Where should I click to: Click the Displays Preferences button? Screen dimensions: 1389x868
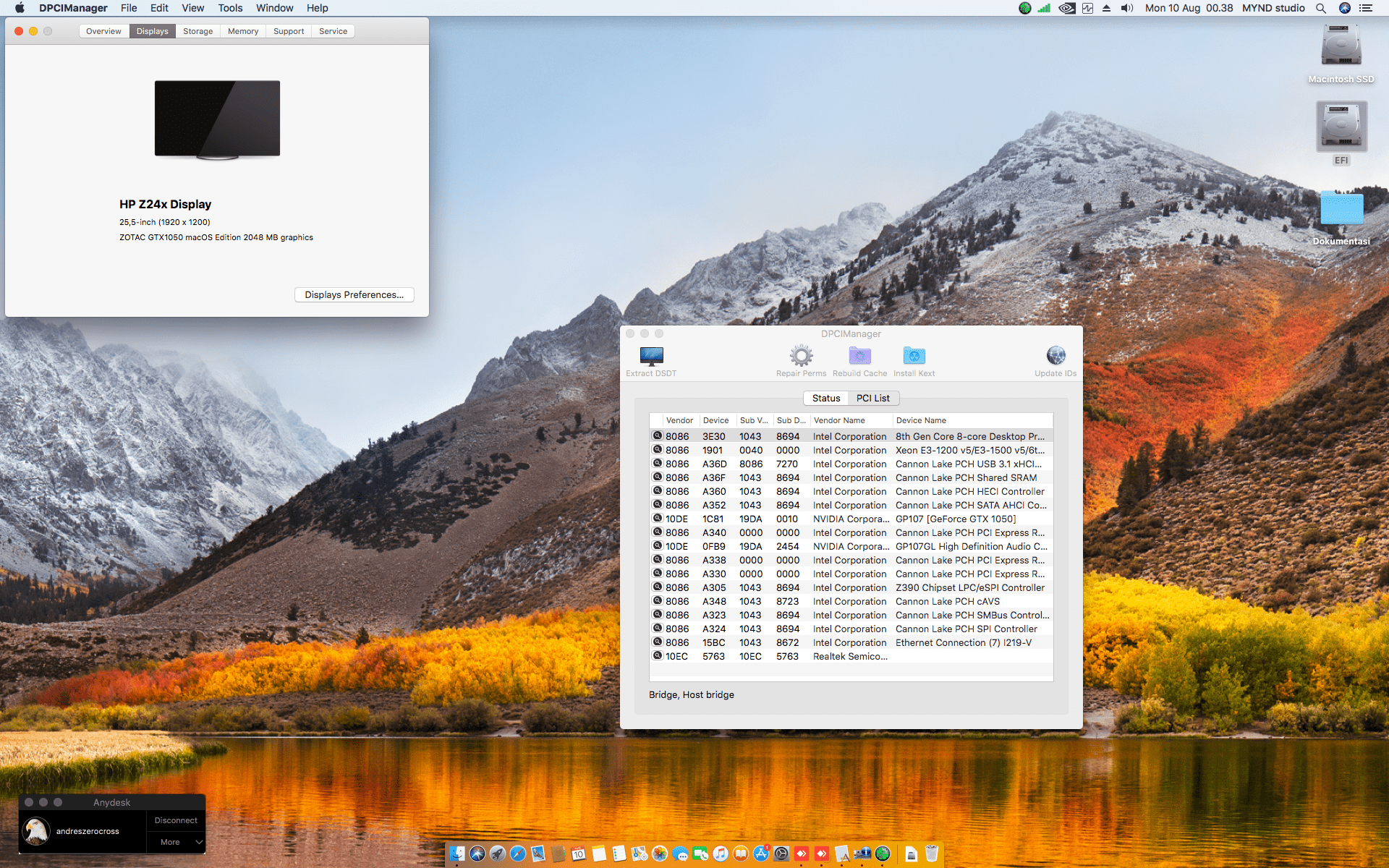tap(354, 294)
